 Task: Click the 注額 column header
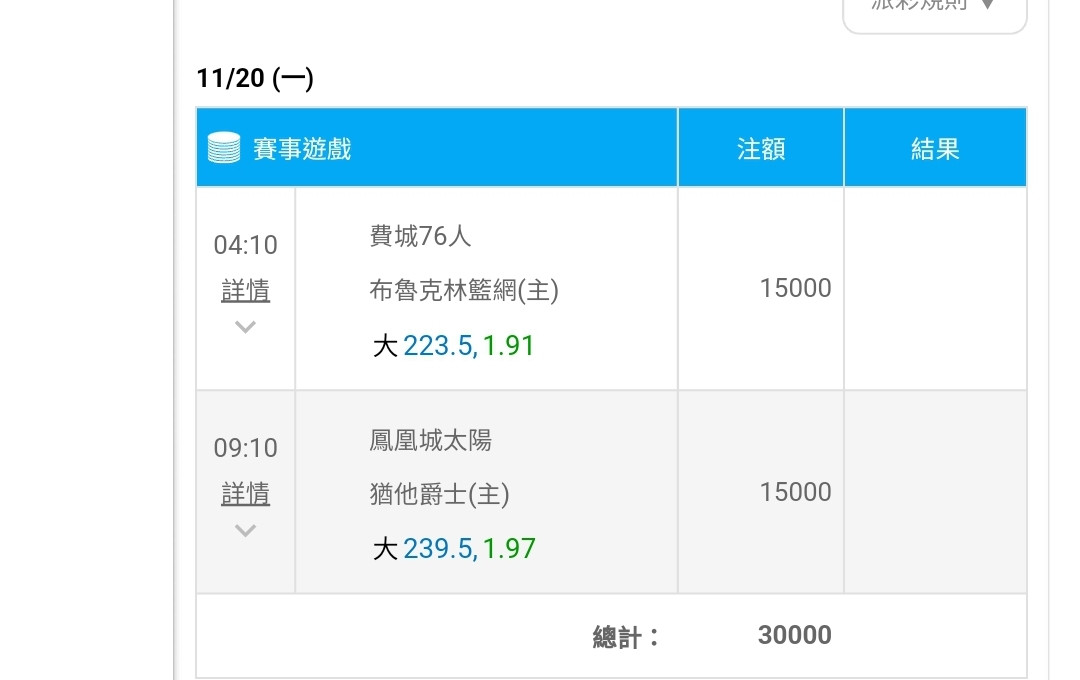[x=761, y=147]
